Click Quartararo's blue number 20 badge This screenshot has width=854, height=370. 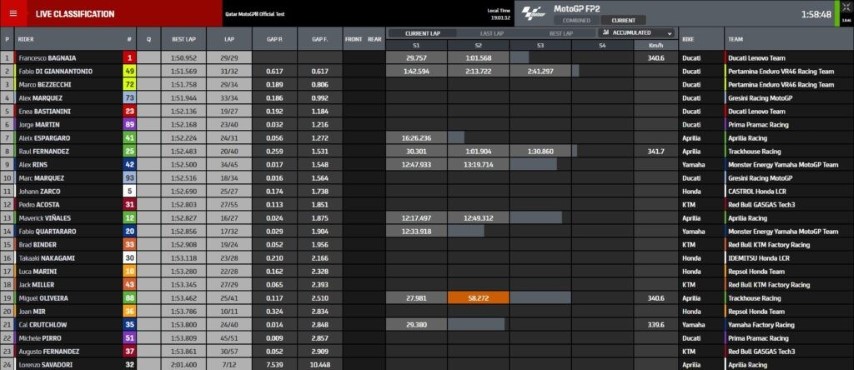point(130,232)
